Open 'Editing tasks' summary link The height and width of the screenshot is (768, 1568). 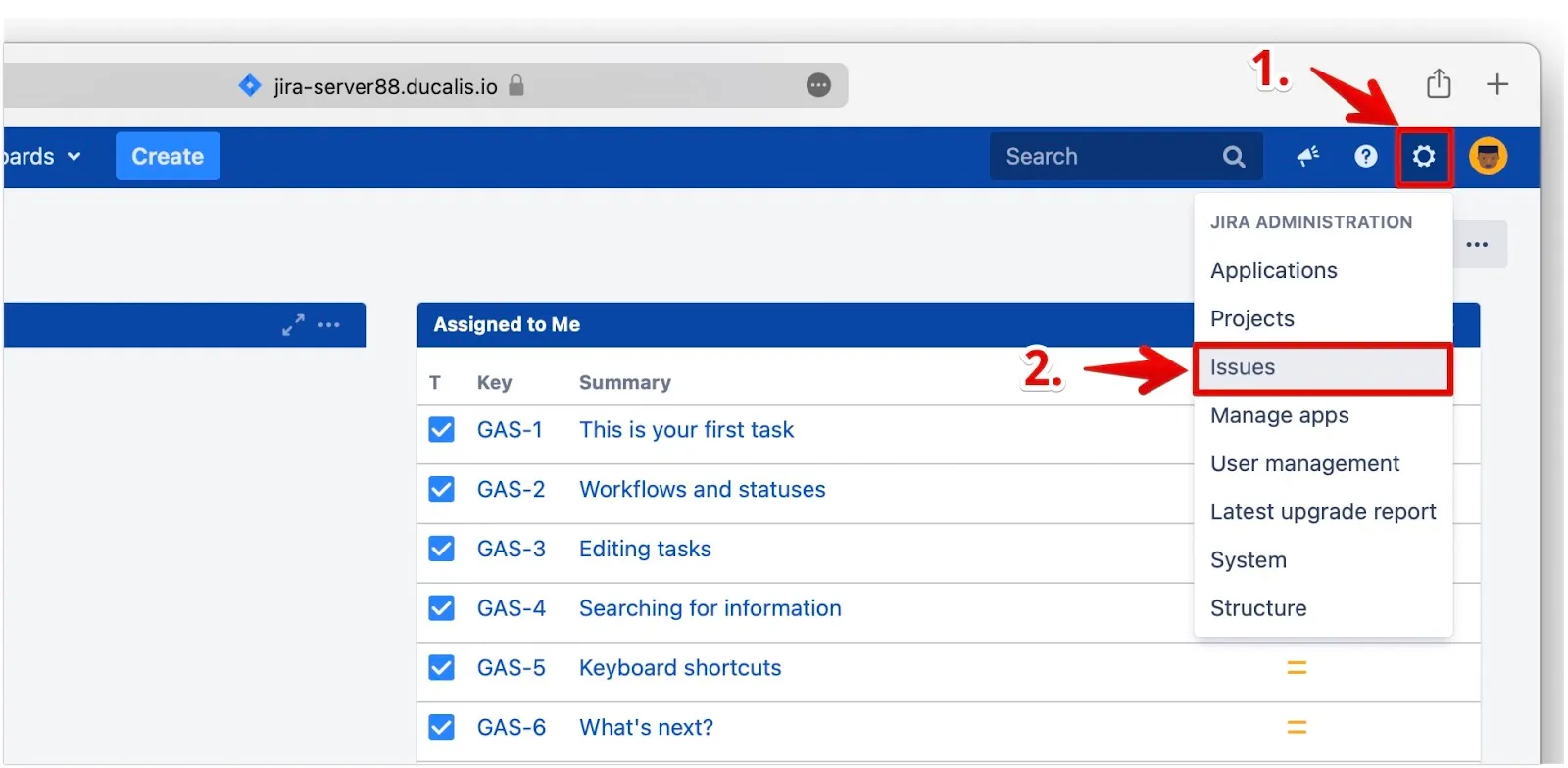645,549
